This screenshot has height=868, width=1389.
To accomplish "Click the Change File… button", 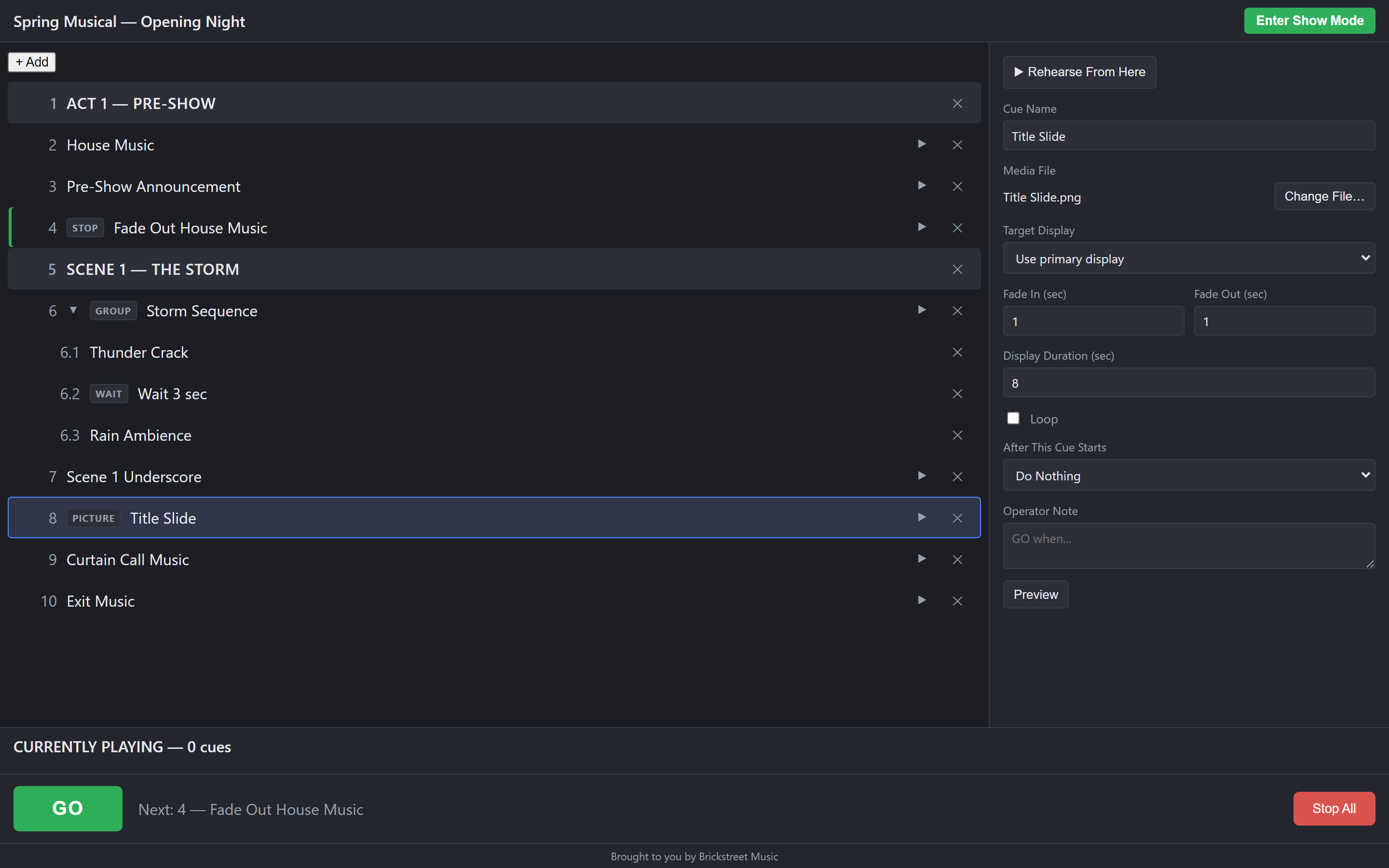I will [x=1324, y=196].
